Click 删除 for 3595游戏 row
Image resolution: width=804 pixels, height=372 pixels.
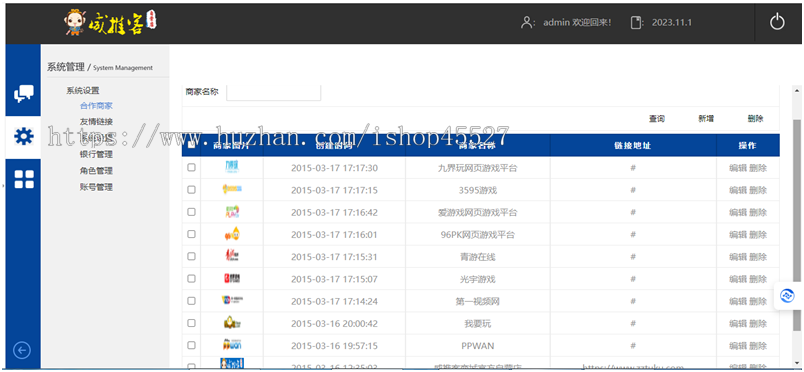(x=758, y=190)
